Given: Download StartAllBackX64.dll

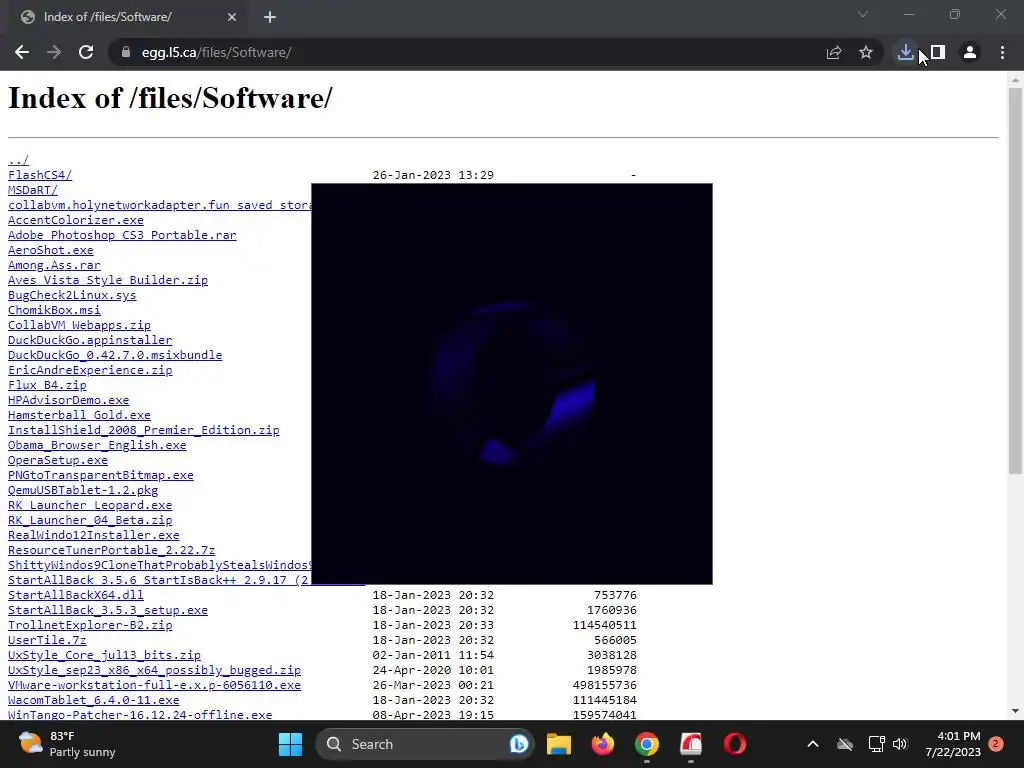Looking at the screenshot, I should (76, 595).
